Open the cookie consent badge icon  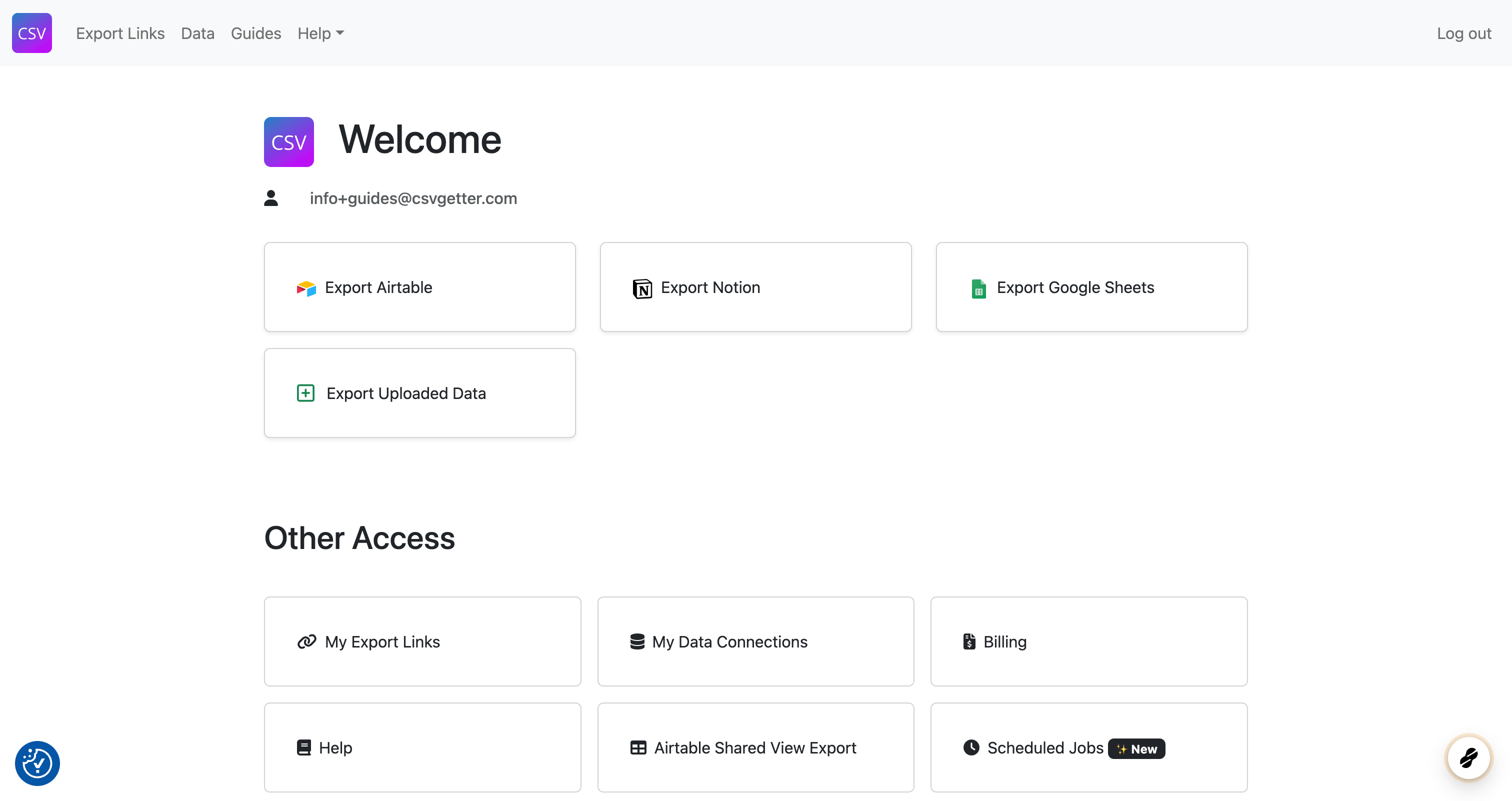click(37, 763)
